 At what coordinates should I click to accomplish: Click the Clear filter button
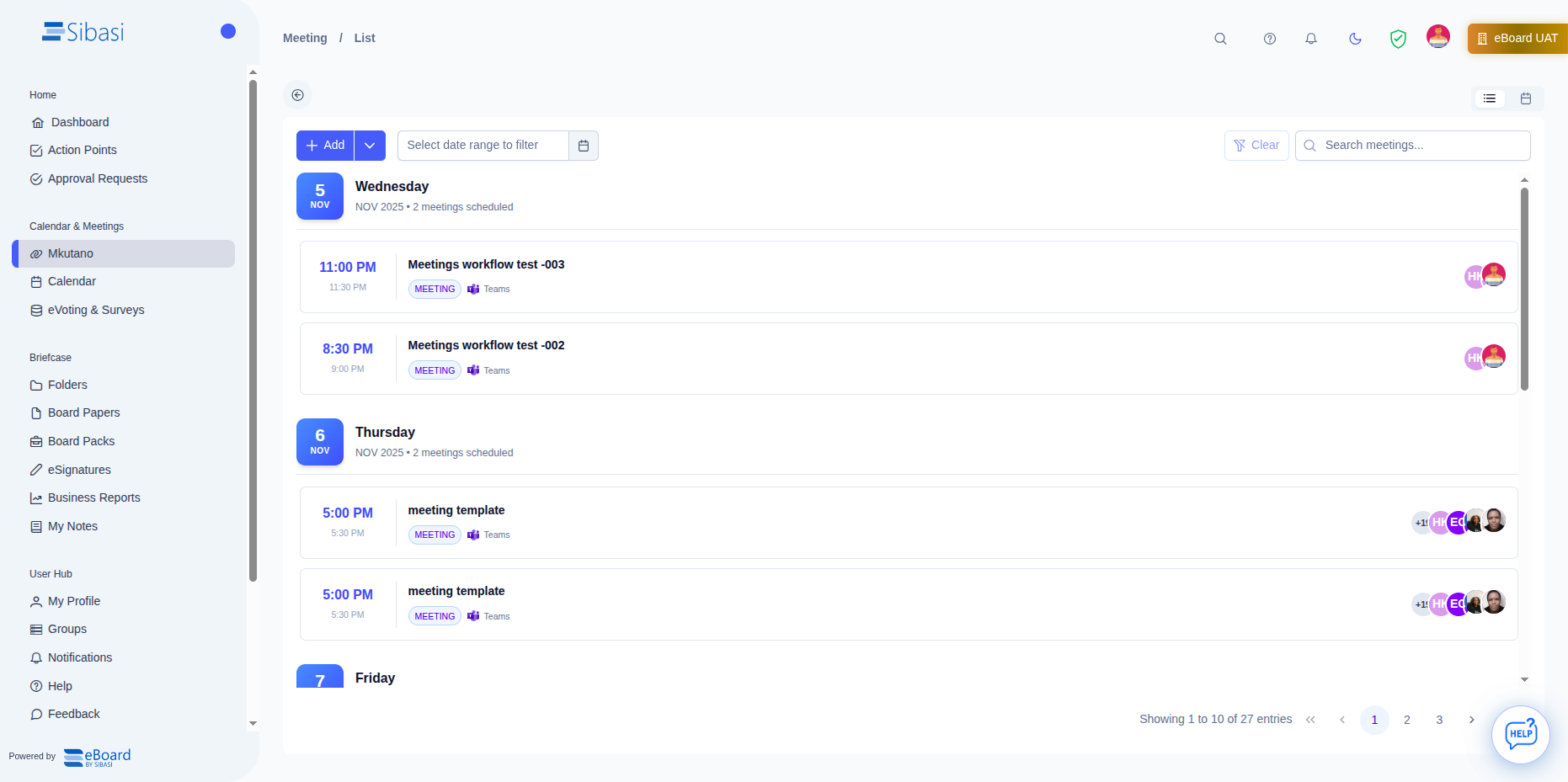[1256, 146]
